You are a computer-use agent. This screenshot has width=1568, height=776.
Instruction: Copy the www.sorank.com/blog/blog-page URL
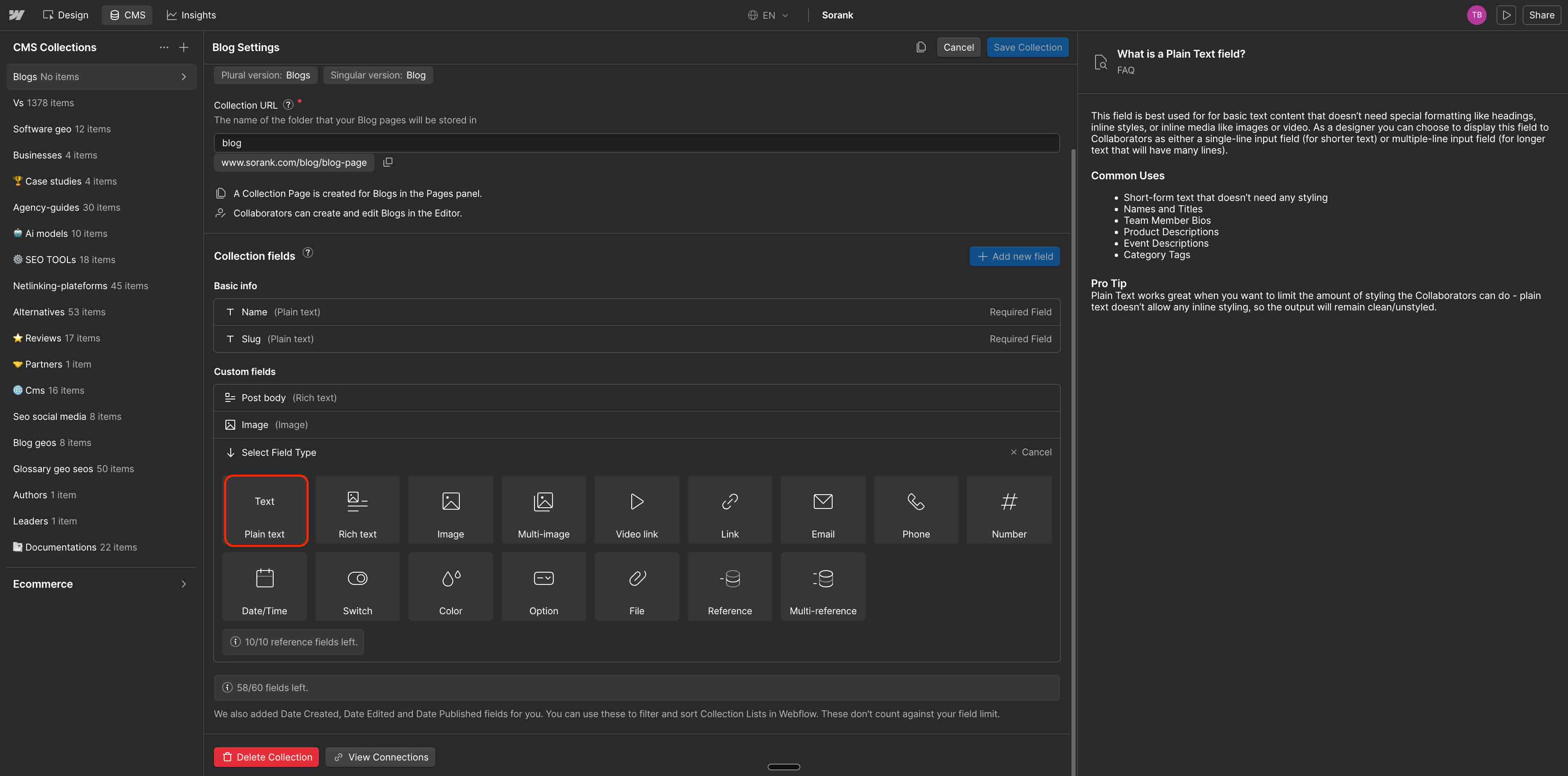pos(388,163)
